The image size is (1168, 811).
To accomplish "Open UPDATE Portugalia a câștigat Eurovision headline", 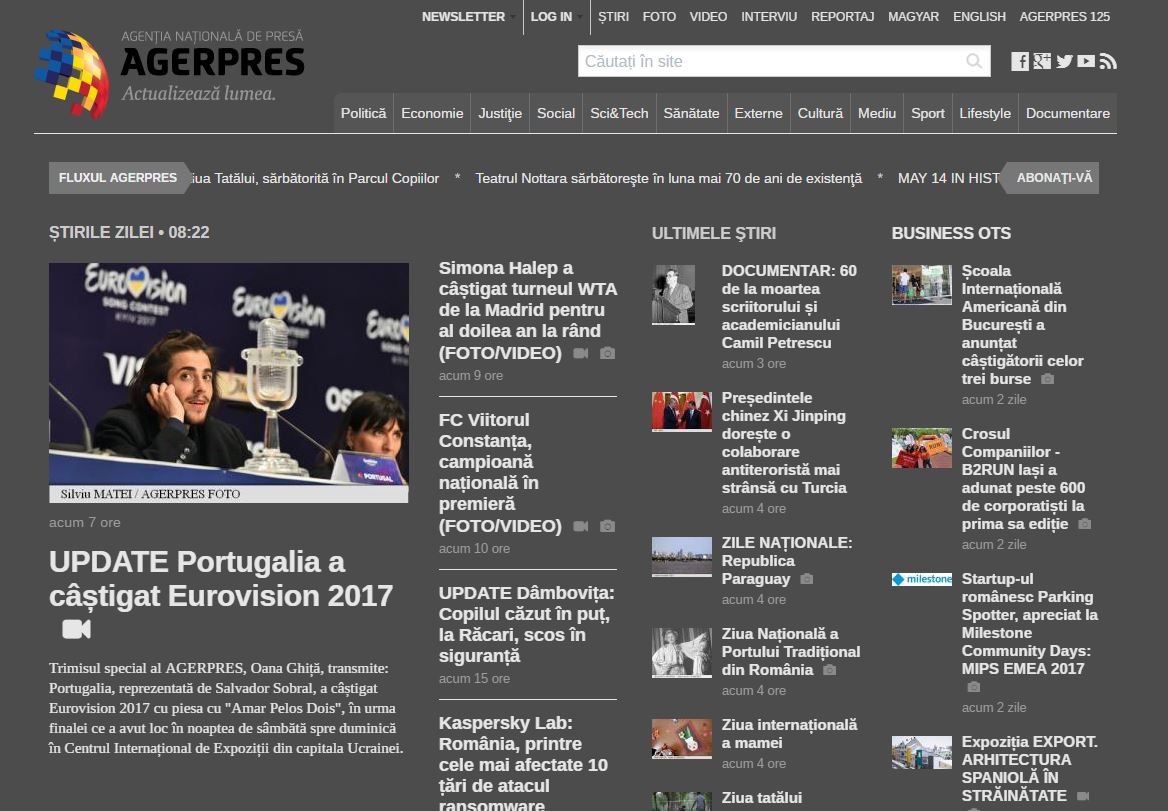I will (220, 579).
